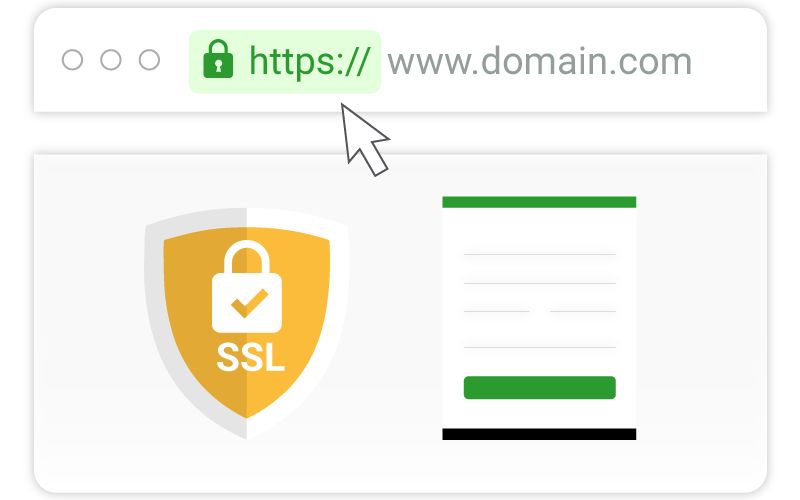Viewport: 800px width, 500px height.
Task: Click the mouse cursor arrow graphic
Action: (x=364, y=140)
